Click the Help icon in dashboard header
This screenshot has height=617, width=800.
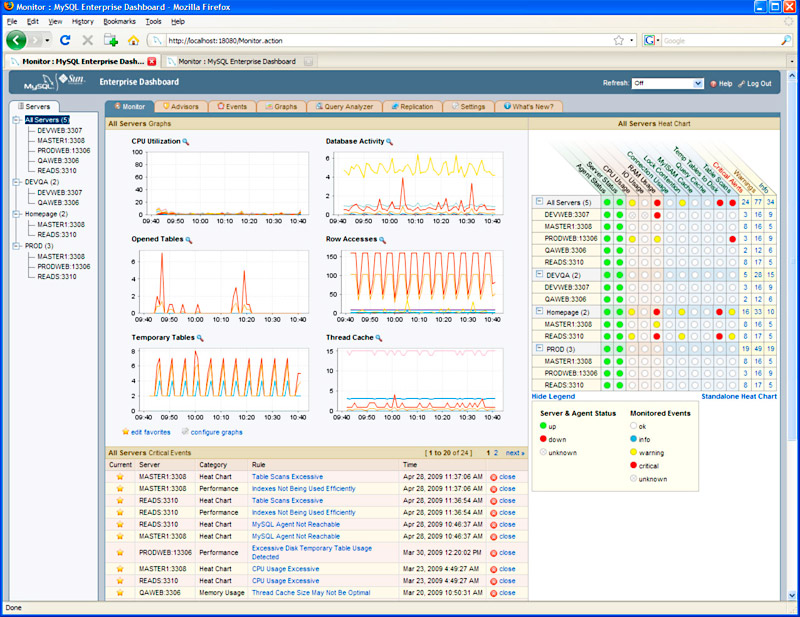click(x=713, y=84)
